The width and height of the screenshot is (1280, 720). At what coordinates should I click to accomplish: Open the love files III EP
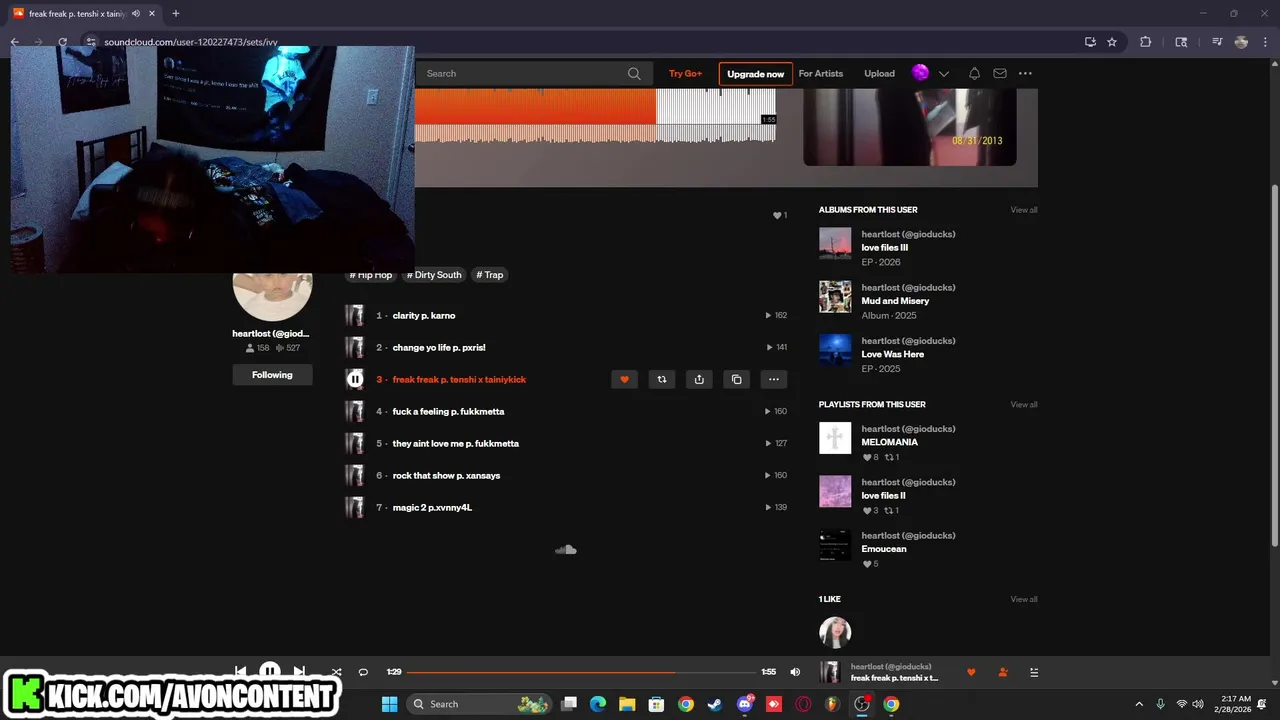coord(884,248)
